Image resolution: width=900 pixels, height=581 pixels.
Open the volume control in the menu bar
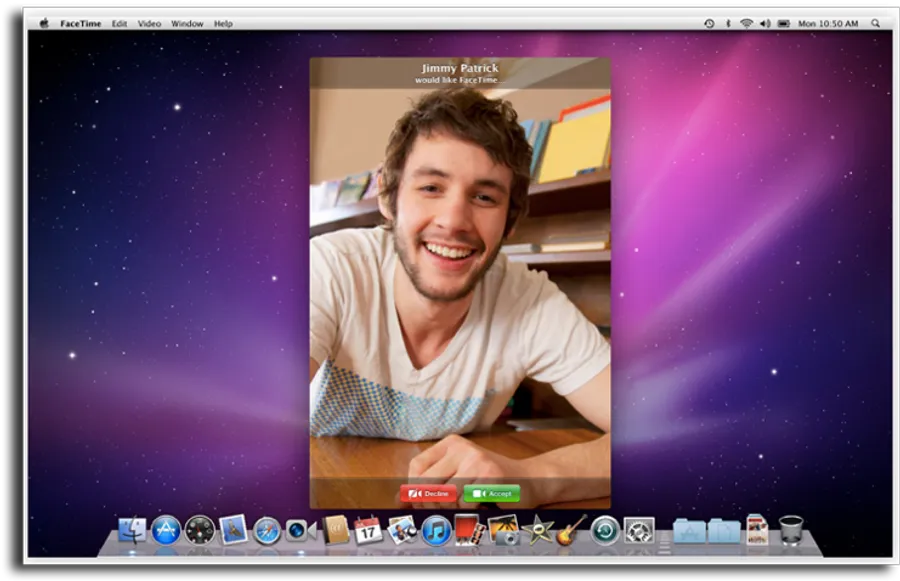(765, 24)
